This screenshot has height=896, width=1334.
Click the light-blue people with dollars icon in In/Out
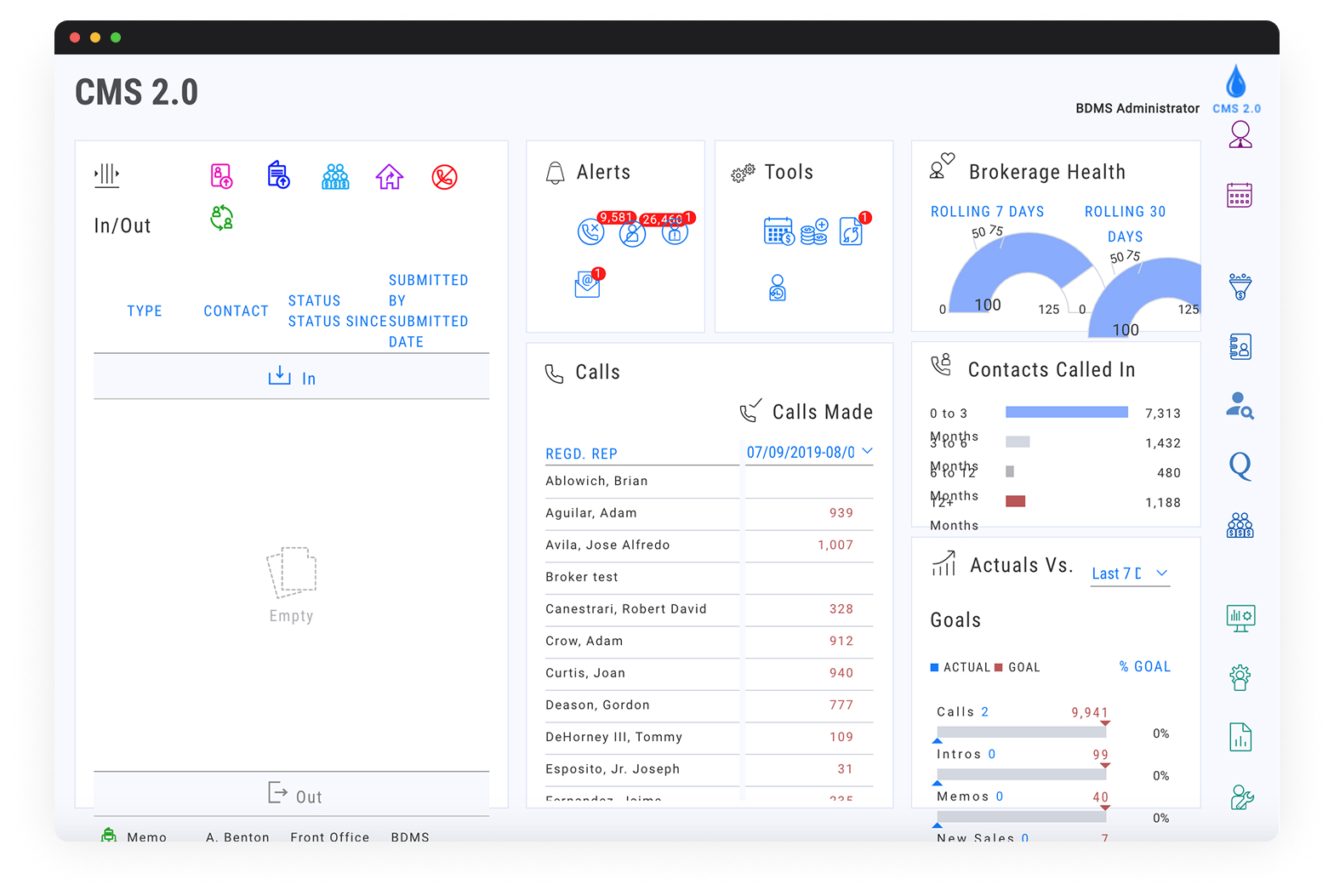(335, 177)
